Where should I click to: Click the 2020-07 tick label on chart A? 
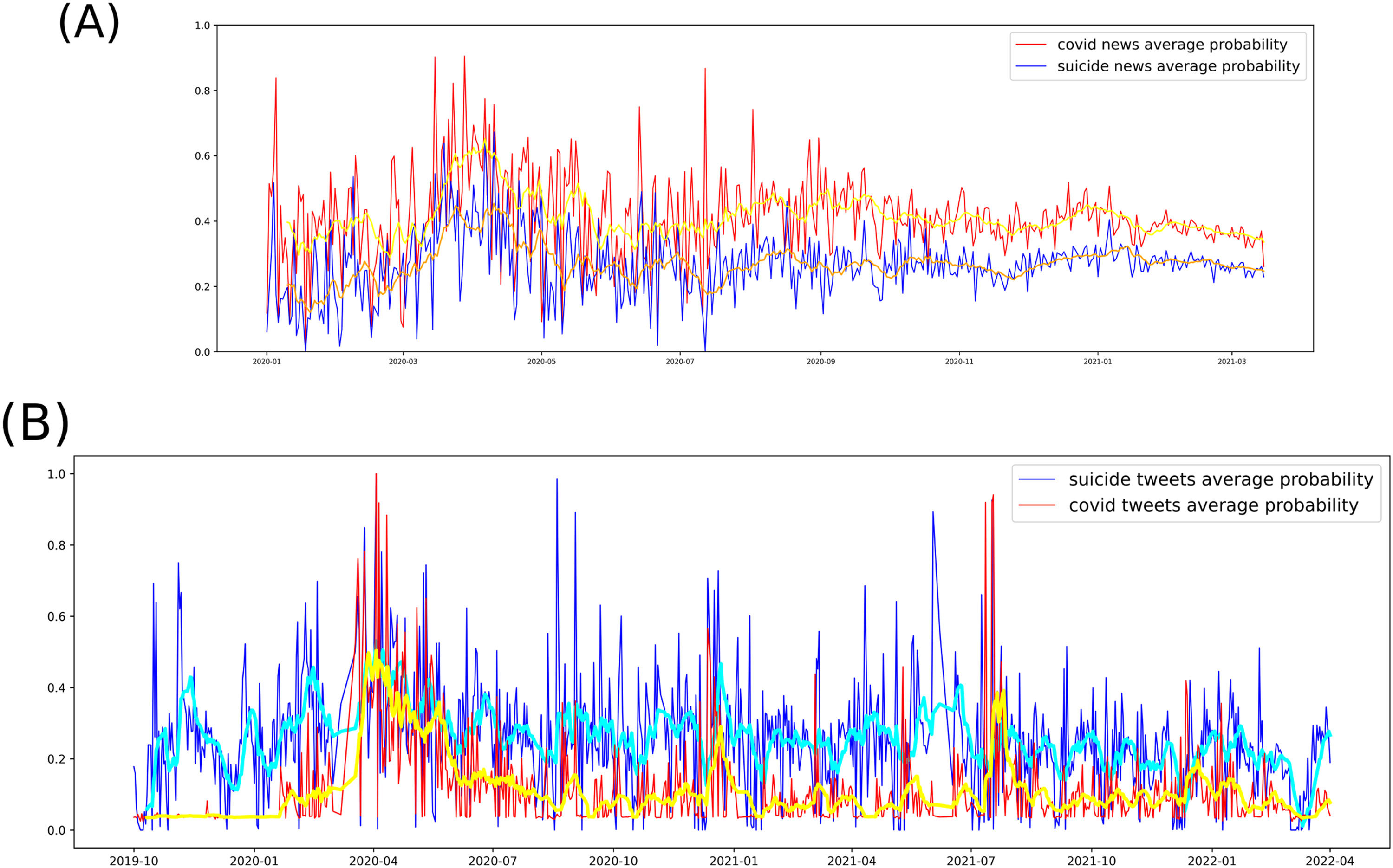point(680,362)
